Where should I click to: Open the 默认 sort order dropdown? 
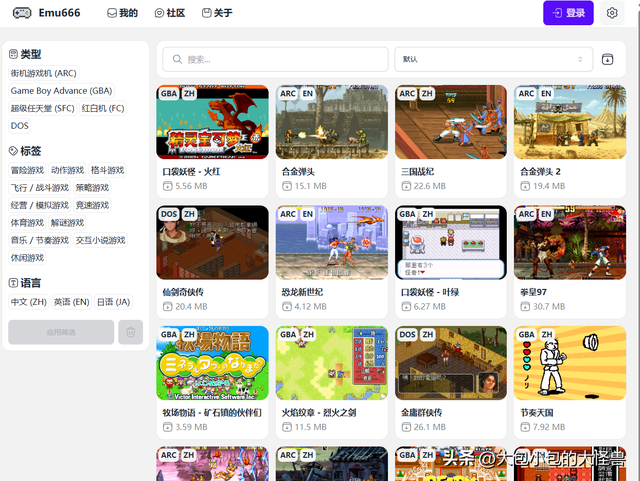tap(493, 59)
